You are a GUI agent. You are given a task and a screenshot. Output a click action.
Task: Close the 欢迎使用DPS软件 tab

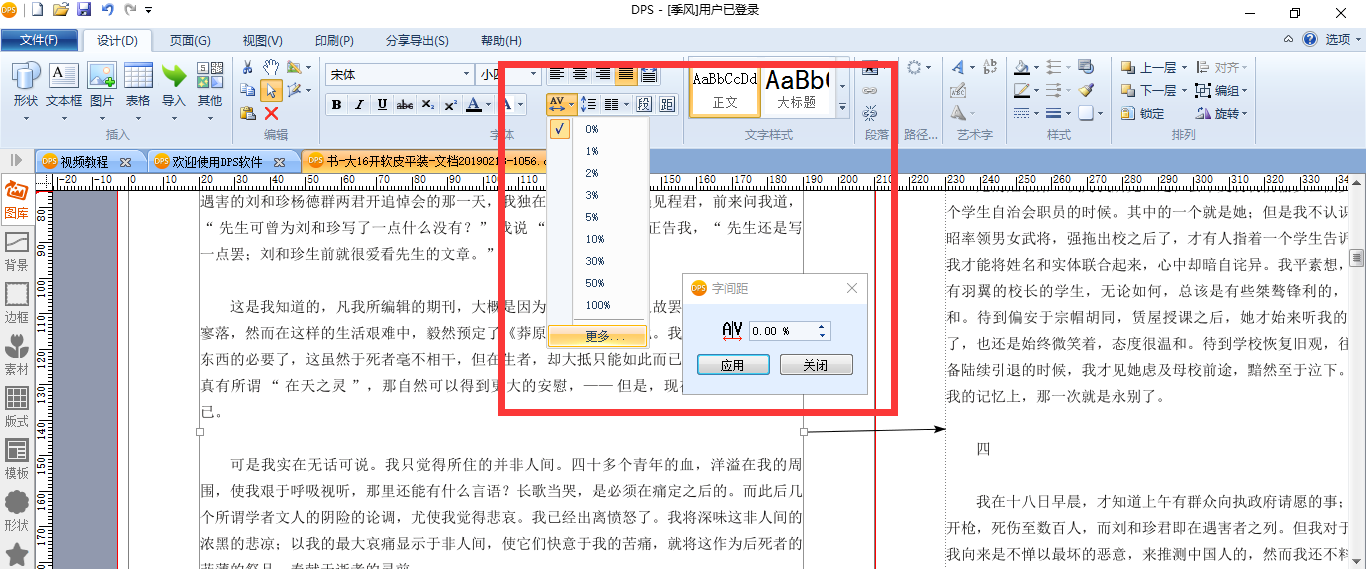(x=280, y=161)
